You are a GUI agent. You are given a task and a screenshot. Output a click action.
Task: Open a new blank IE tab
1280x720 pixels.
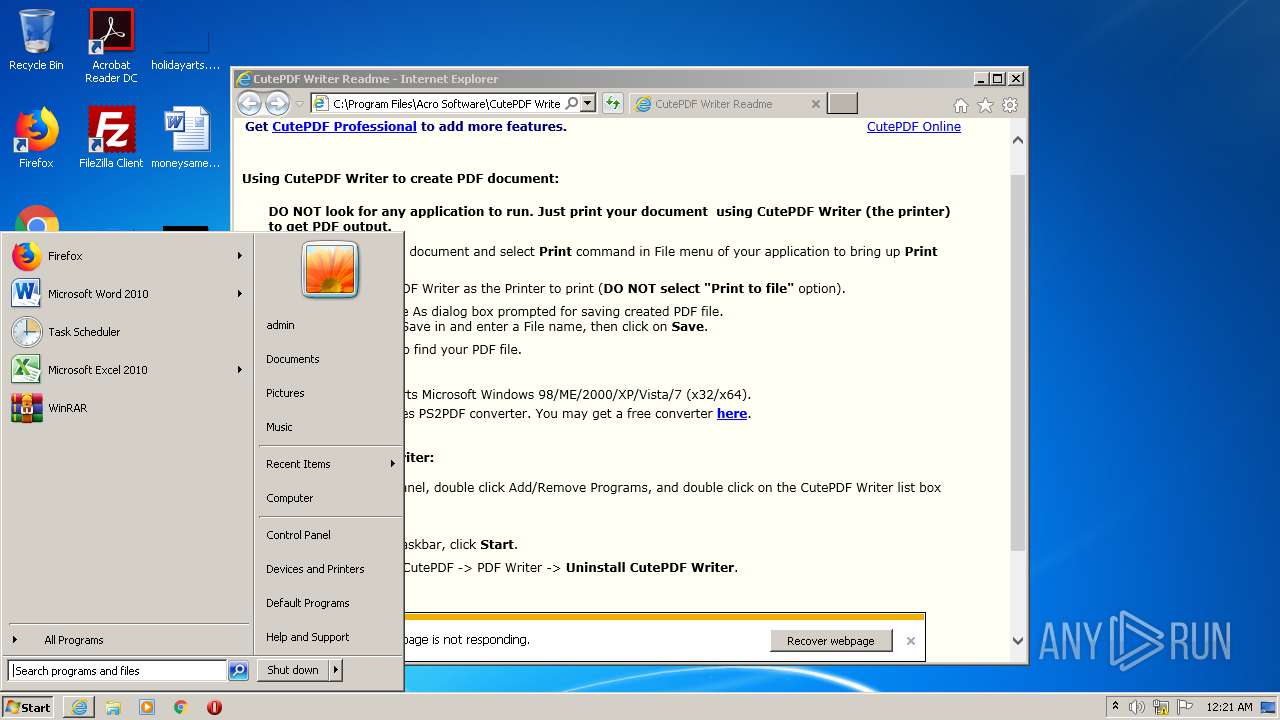click(x=843, y=104)
